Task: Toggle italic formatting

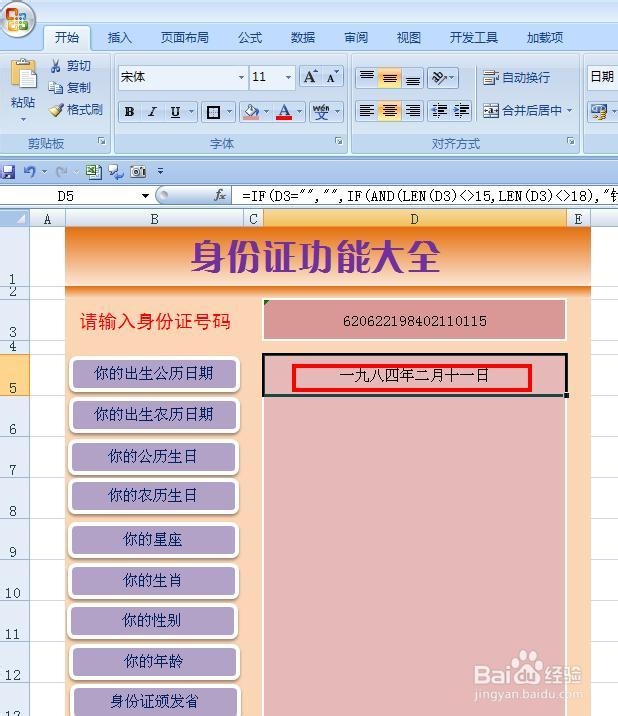Action: coord(152,112)
